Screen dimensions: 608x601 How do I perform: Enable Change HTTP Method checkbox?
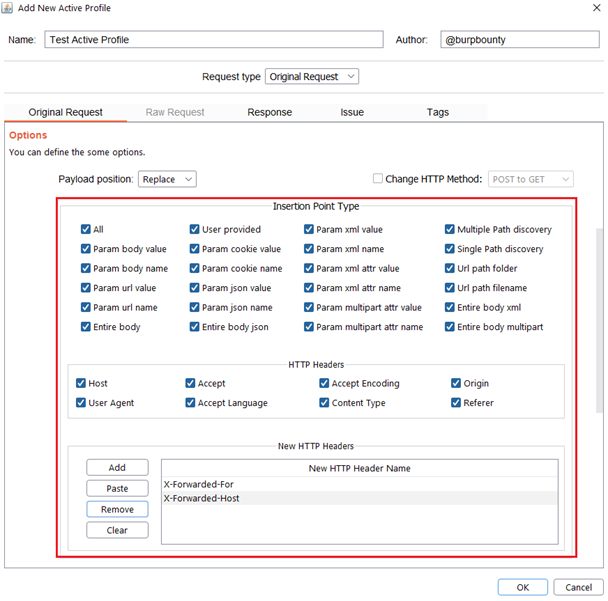coord(377,179)
